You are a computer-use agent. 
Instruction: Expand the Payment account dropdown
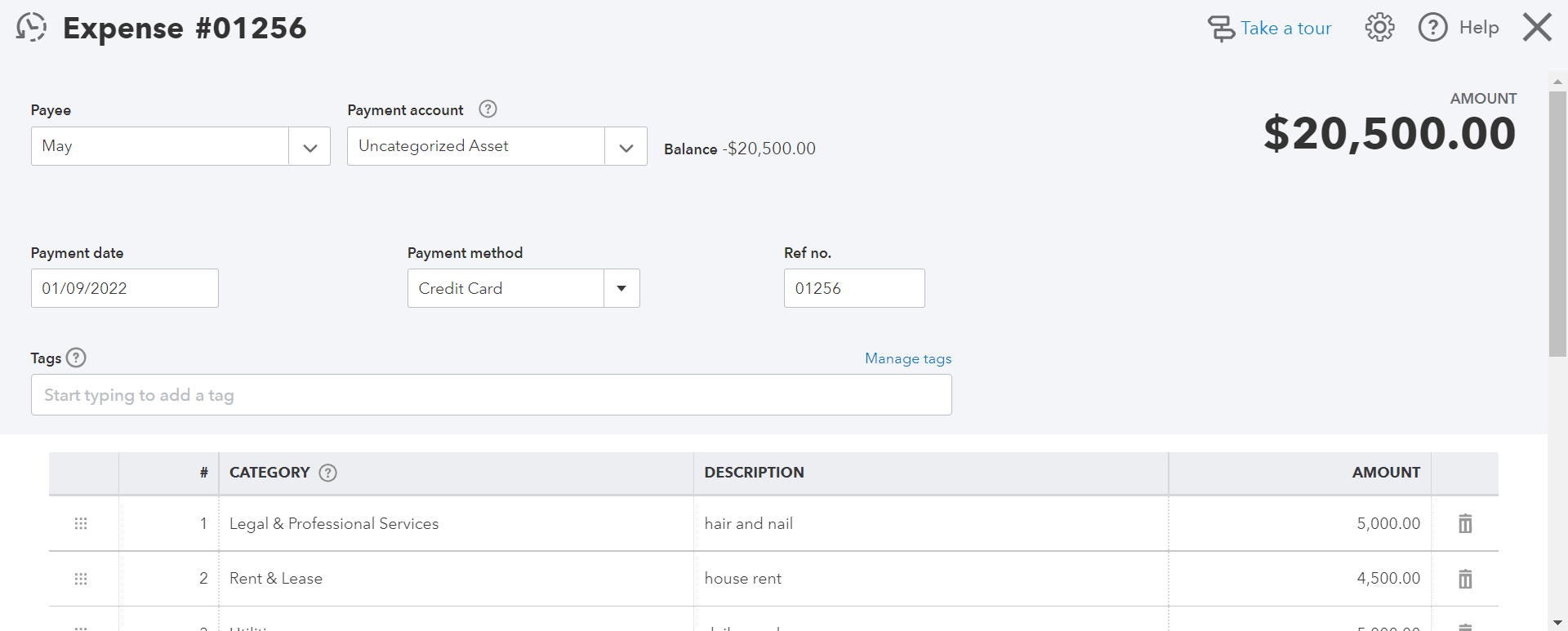(x=626, y=147)
